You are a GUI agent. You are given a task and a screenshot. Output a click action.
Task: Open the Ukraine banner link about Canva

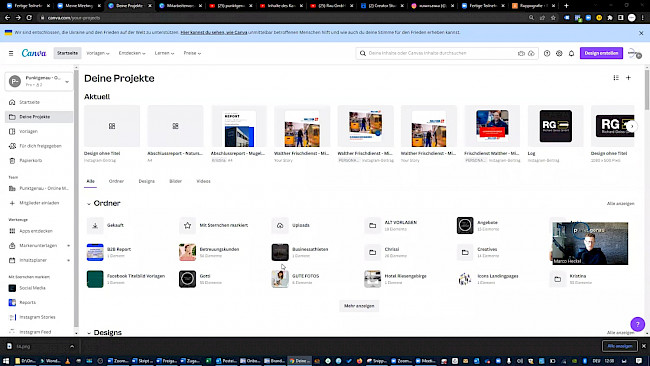[x=214, y=32]
